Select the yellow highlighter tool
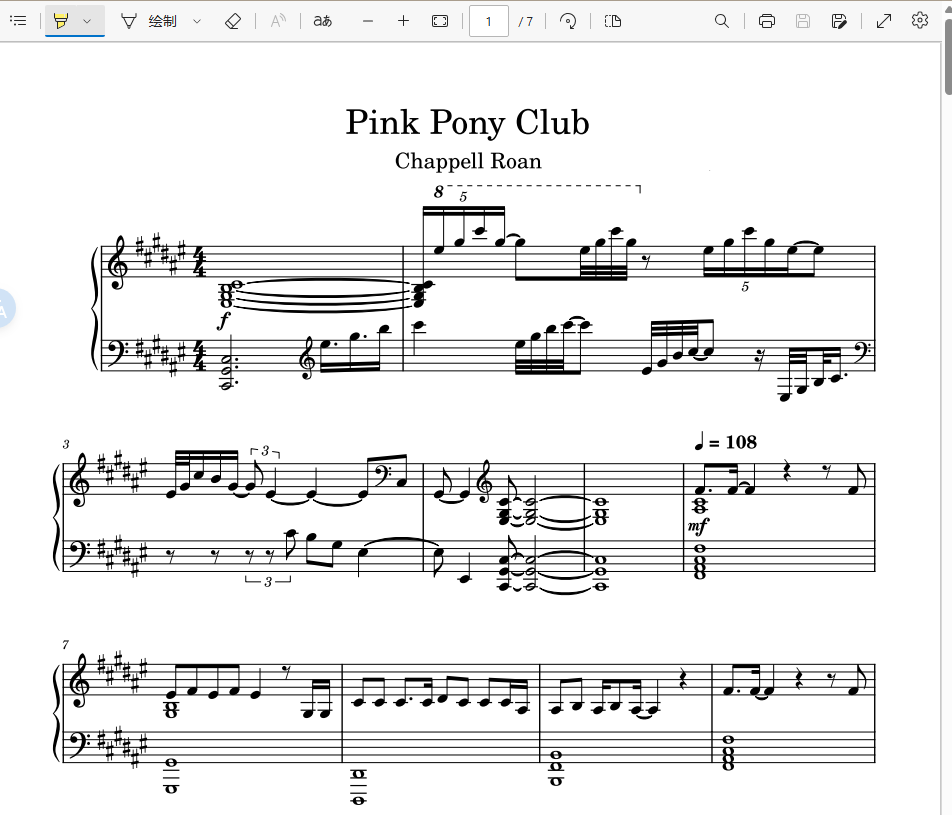The height and width of the screenshot is (815, 952). coord(61,21)
